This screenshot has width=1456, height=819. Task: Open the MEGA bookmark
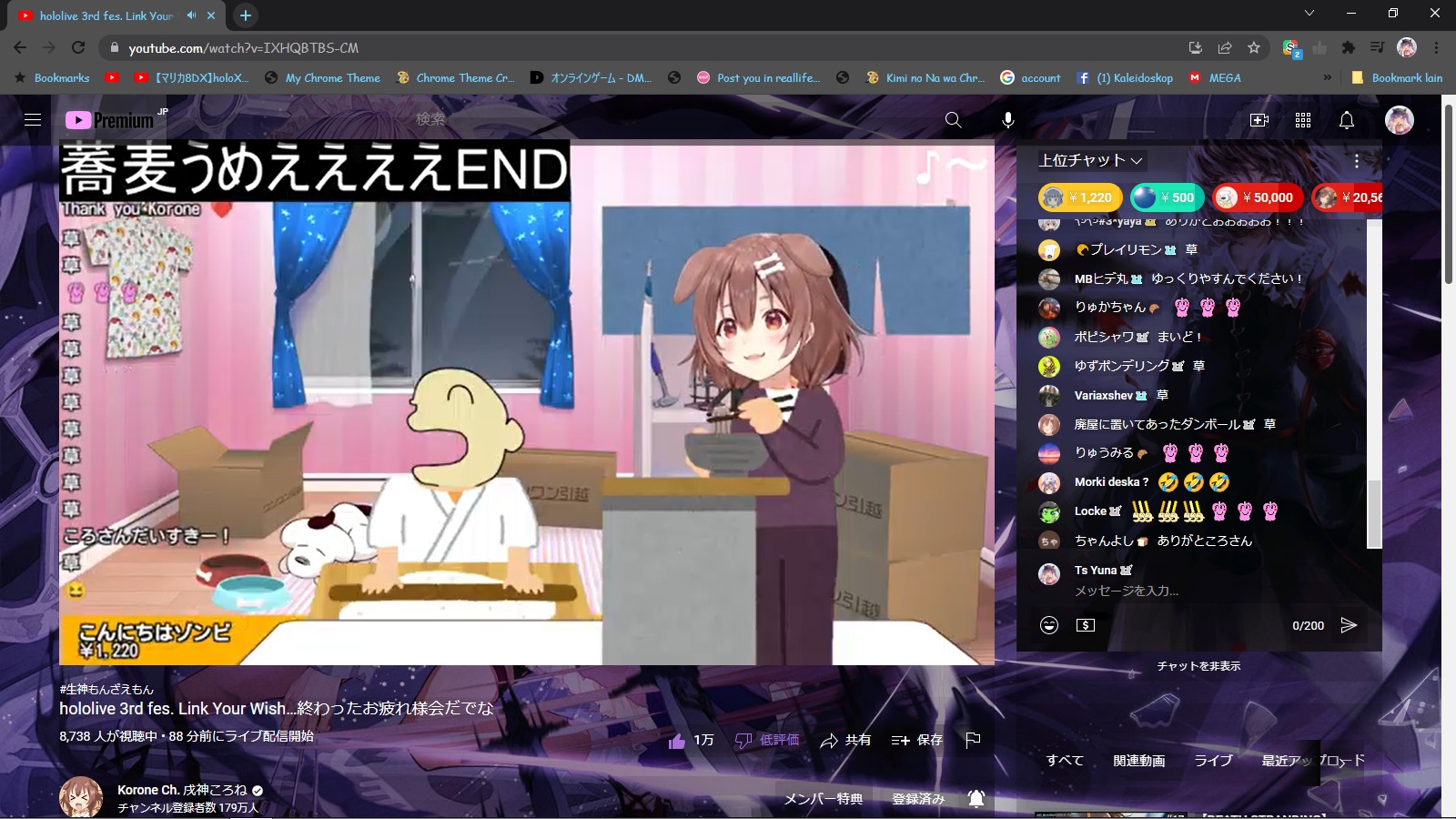pyautogui.click(x=1215, y=78)
